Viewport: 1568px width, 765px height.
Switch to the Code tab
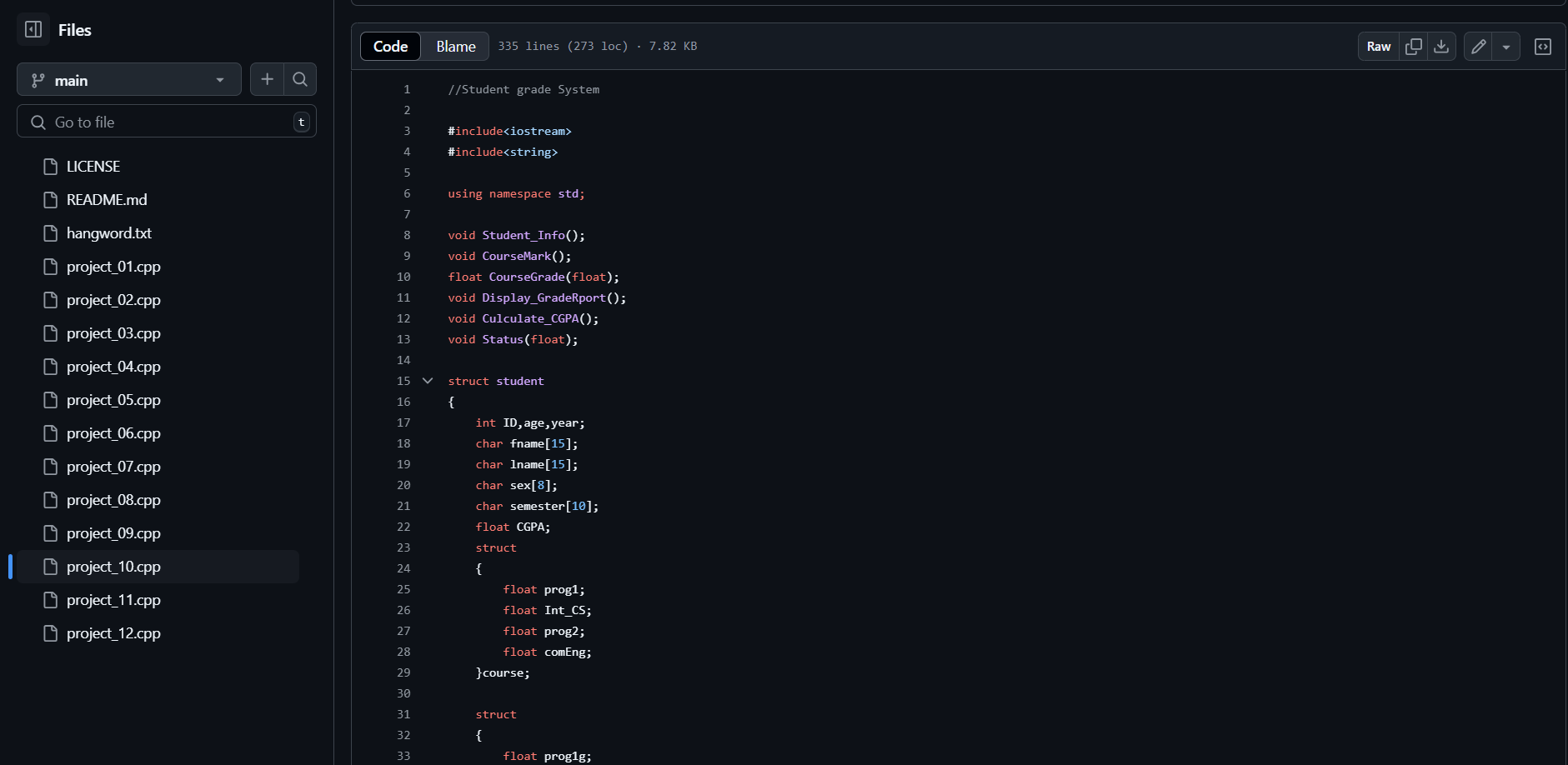(x=390, y=47)
